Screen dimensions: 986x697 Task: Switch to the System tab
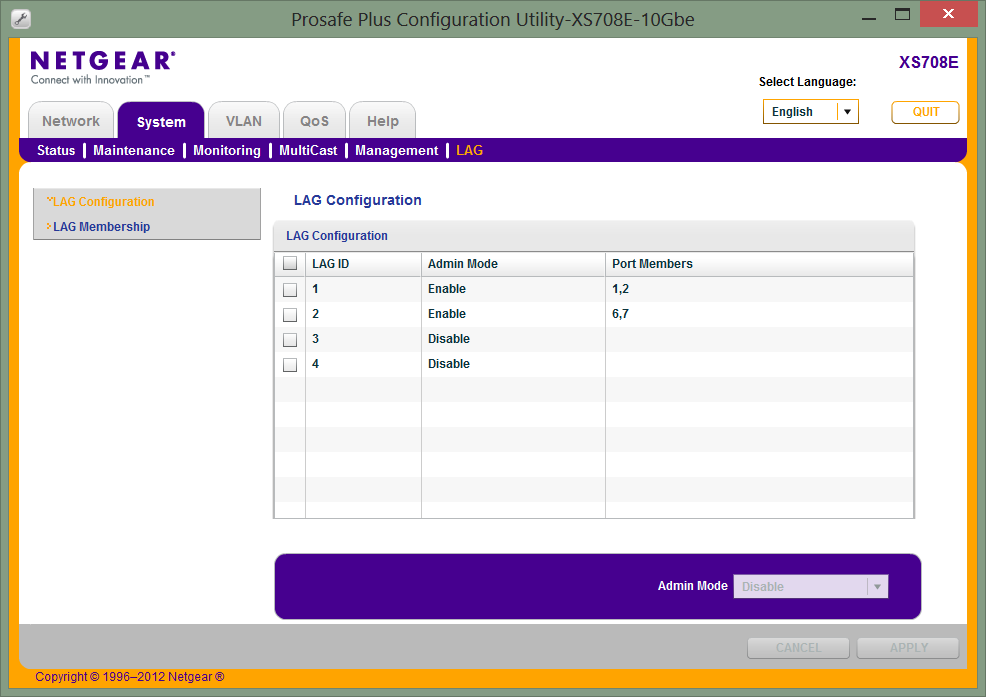(x=161, y=120)
